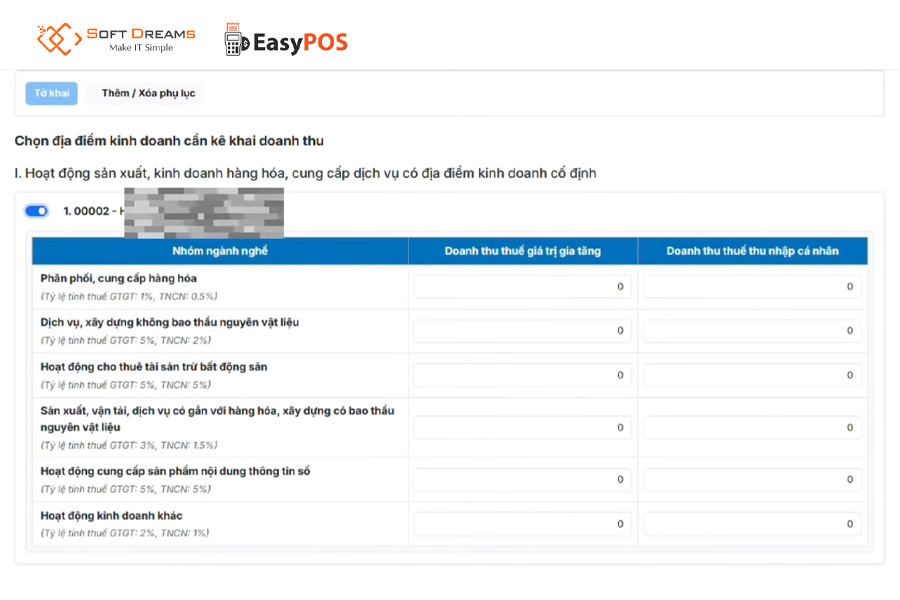This screenshot has height=600, width=900.
Task: Switch to the Tờ khai tab
Action: tap(52, 93)
